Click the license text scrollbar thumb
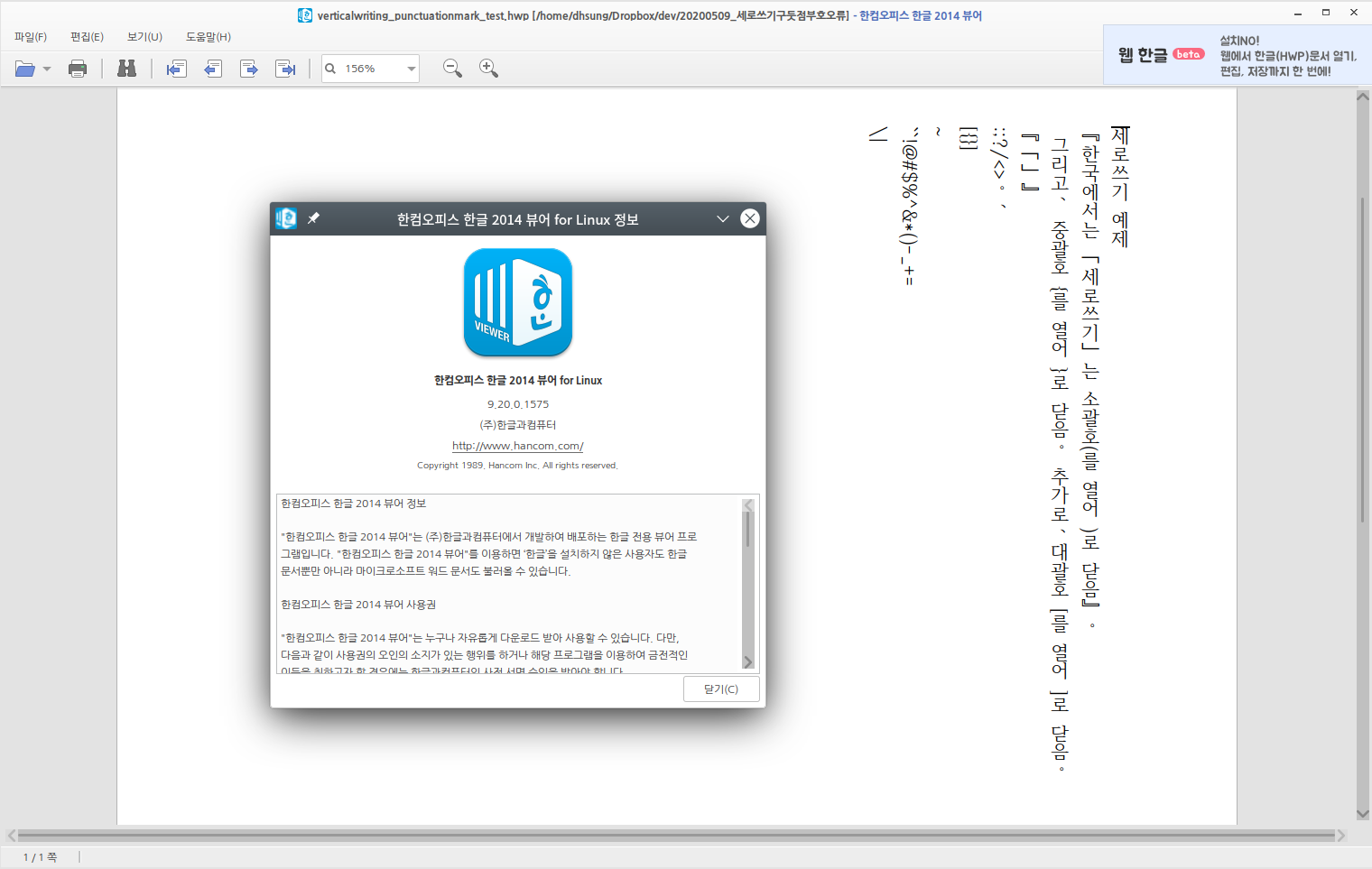 (x=748, y=530)
